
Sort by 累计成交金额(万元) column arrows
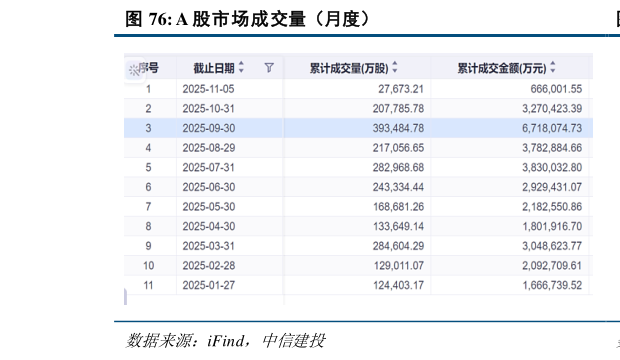[x=553, y=67]
